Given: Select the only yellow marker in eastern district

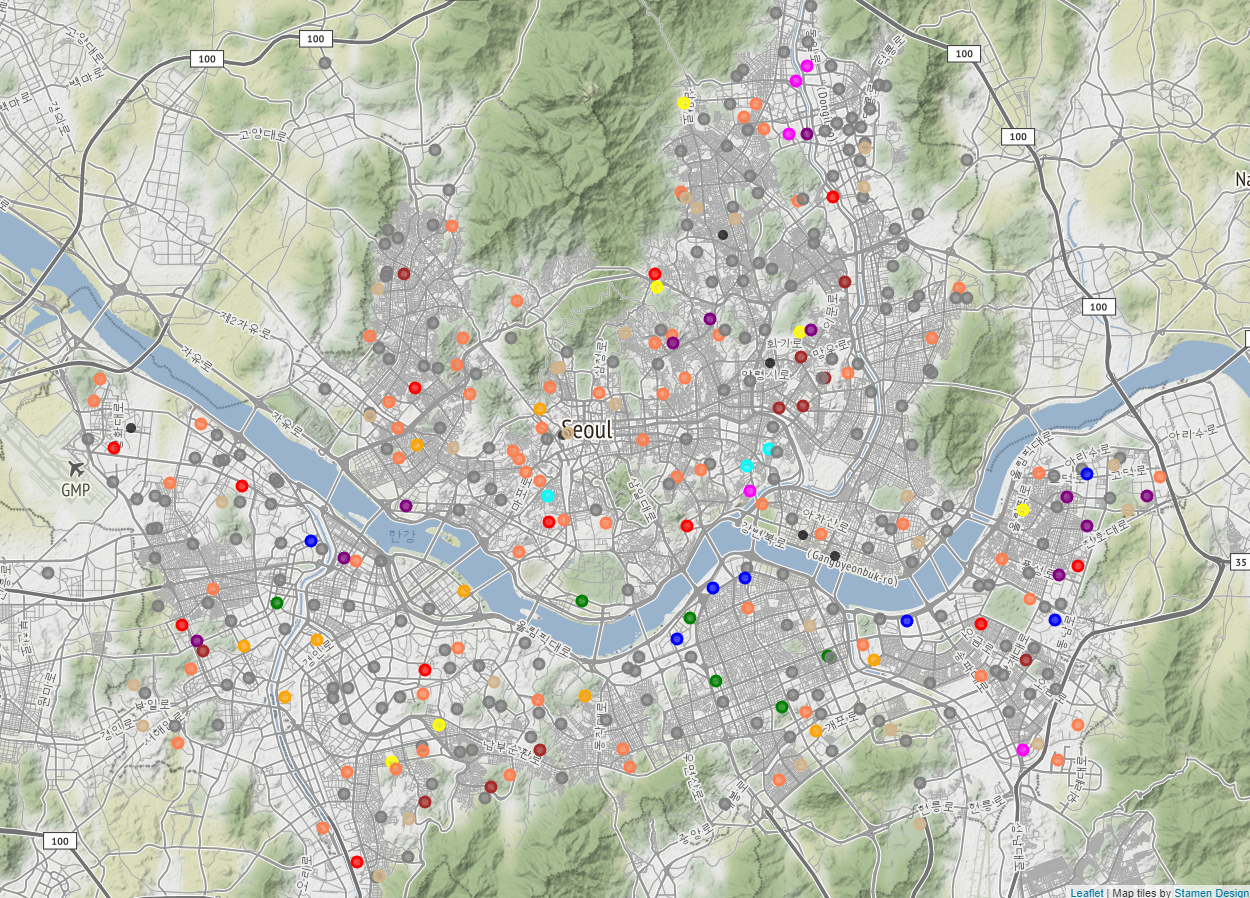Looking at the screenshot, I should [x=1023, y=510].
